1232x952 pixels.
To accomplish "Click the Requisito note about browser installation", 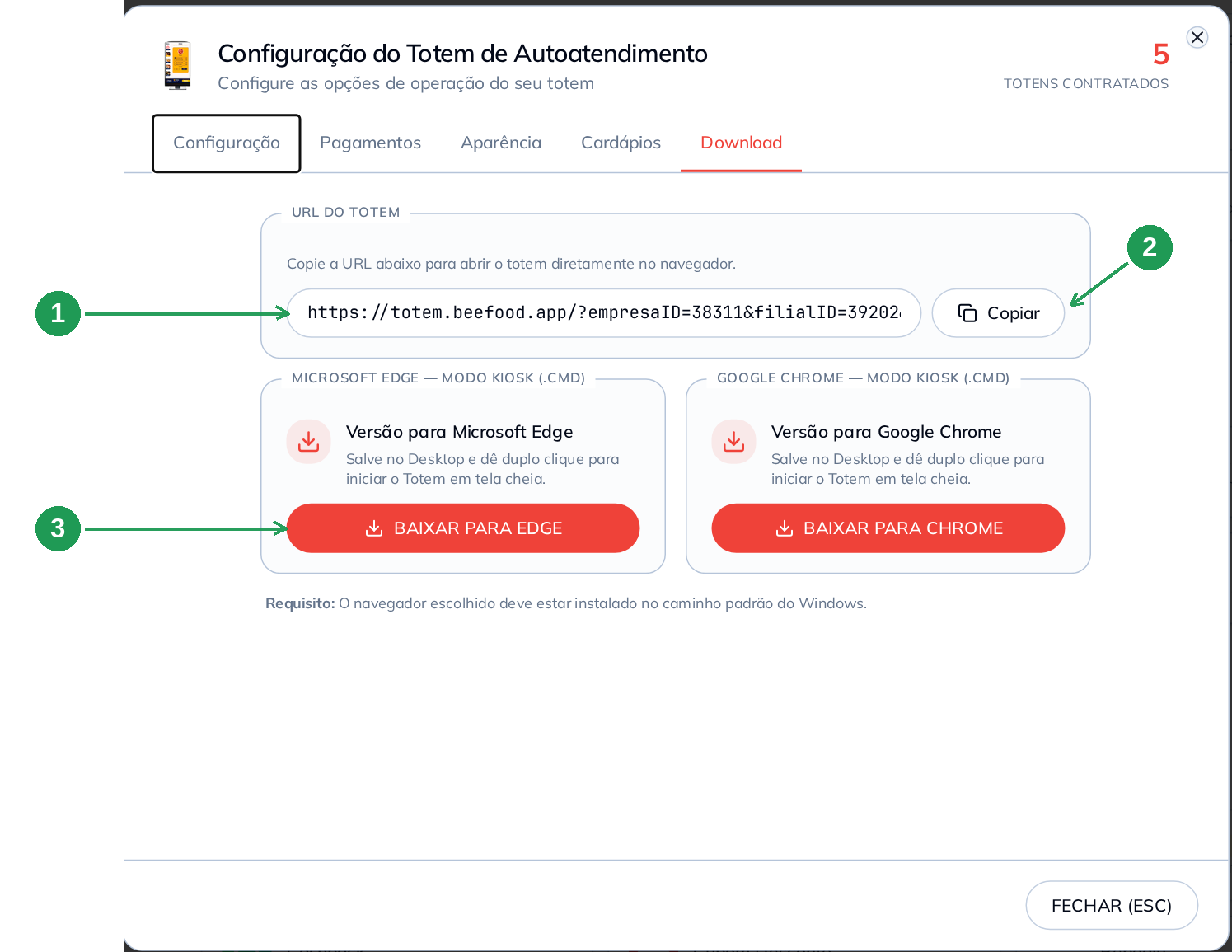I will pyautogui.click(x=566, y=603).
